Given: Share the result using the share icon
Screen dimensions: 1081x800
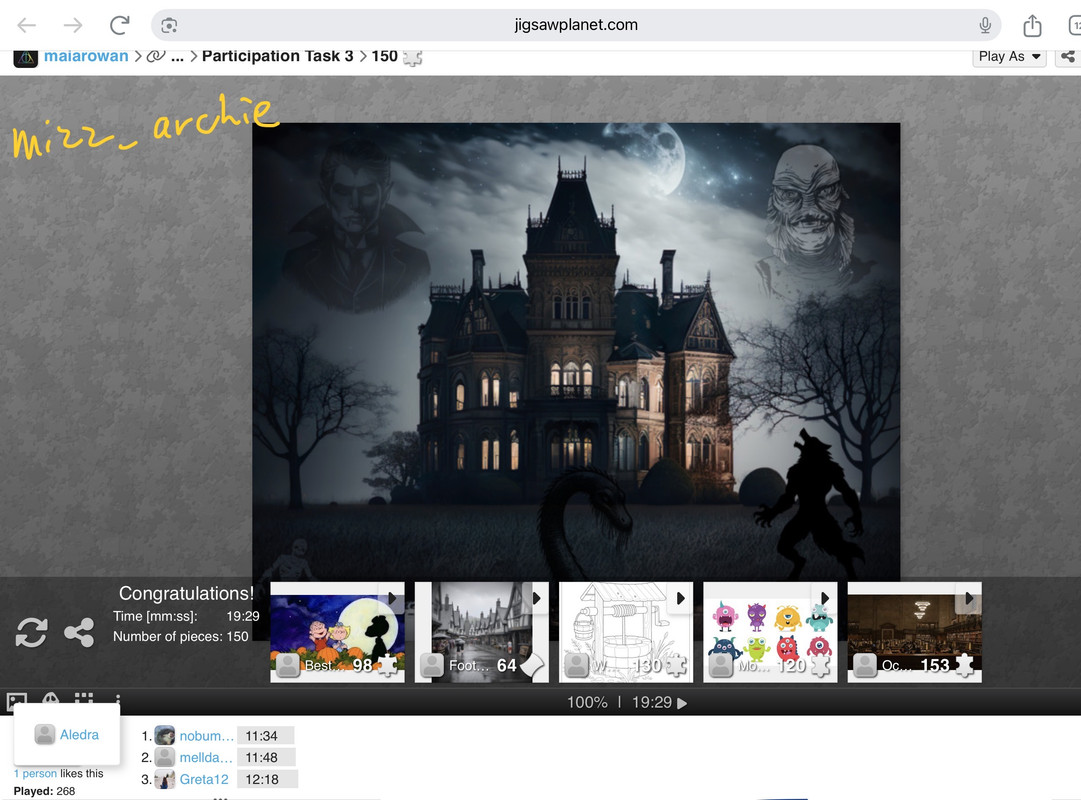Looking at the screenshot, I should 79,632.
